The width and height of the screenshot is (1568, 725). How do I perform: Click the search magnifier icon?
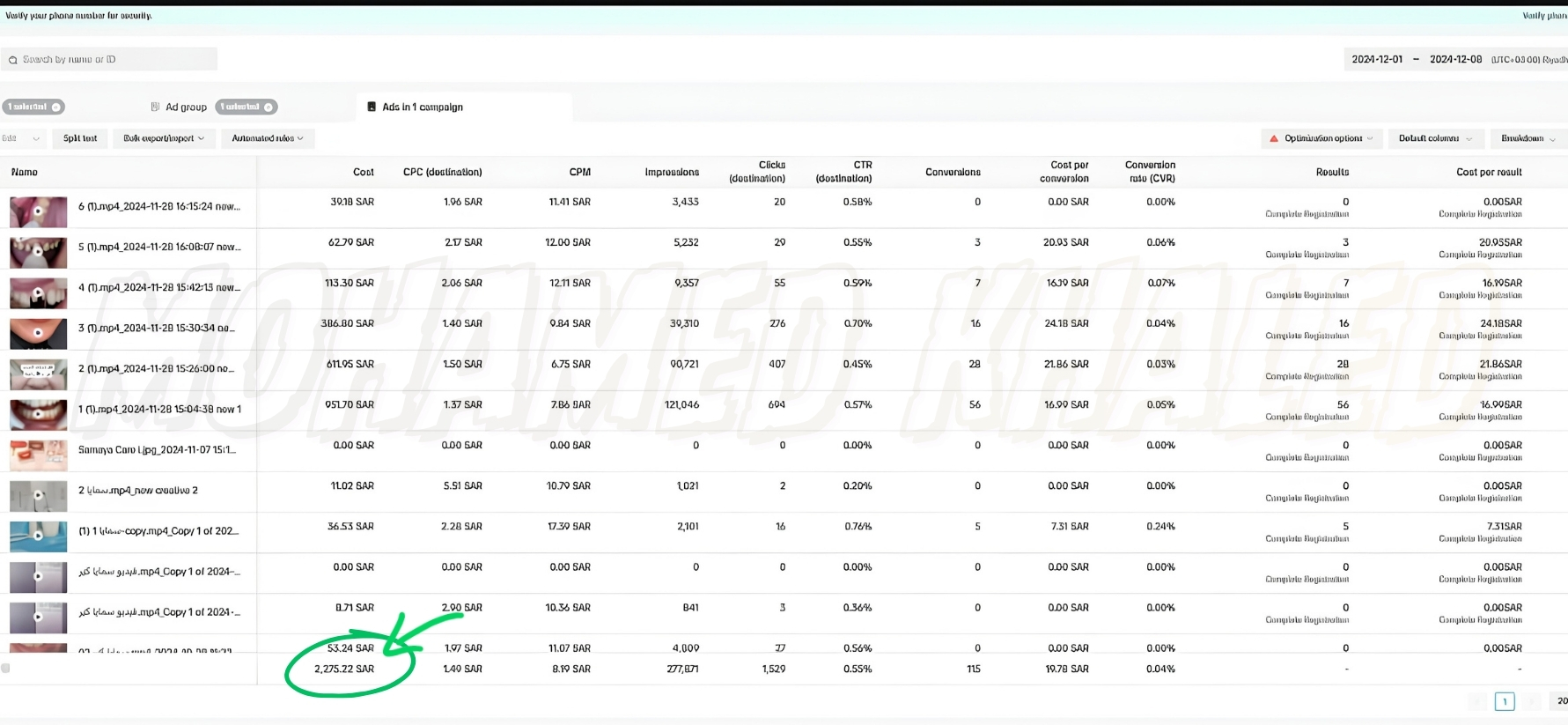(x=12, y=60)
